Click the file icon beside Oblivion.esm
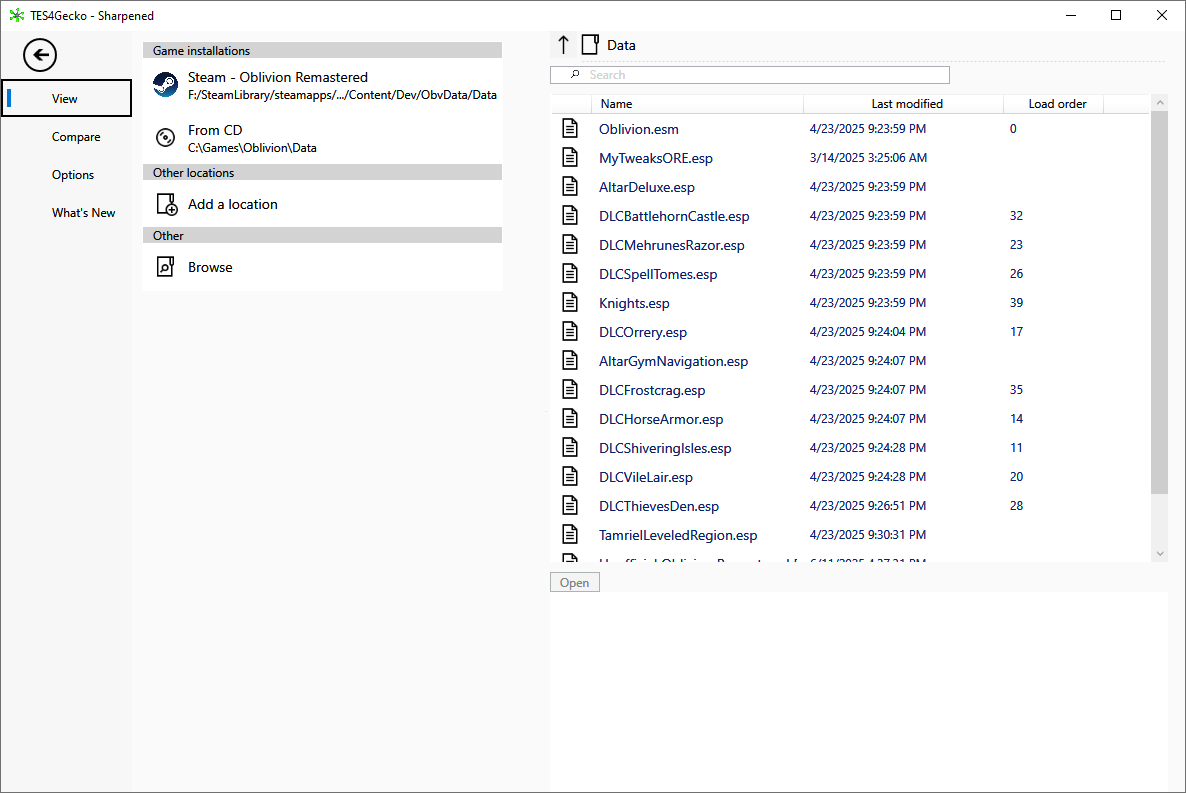 (x=570, y=129)
